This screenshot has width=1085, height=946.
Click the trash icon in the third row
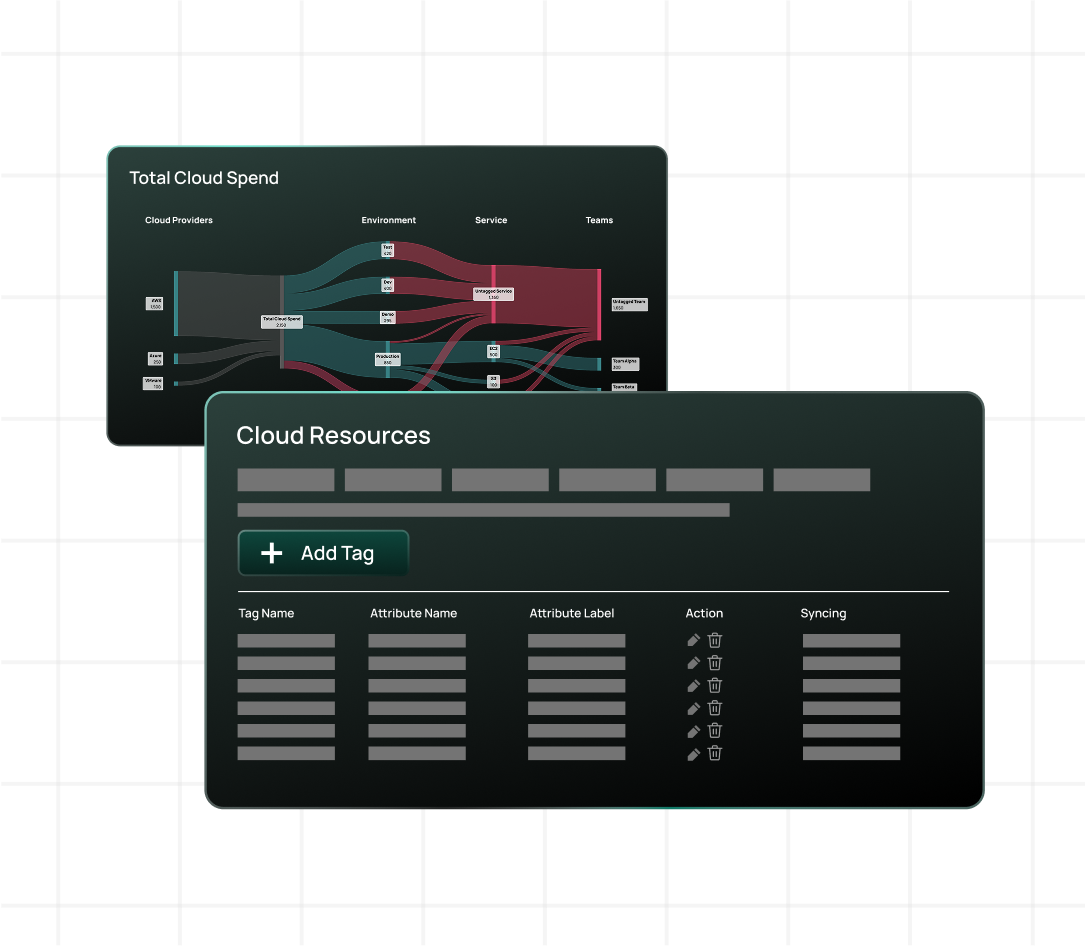[715, 686]
